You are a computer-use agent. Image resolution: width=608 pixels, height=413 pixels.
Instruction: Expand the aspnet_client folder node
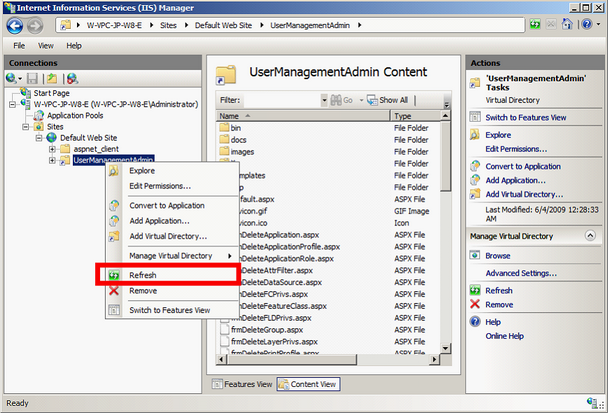tap(52, 149)
